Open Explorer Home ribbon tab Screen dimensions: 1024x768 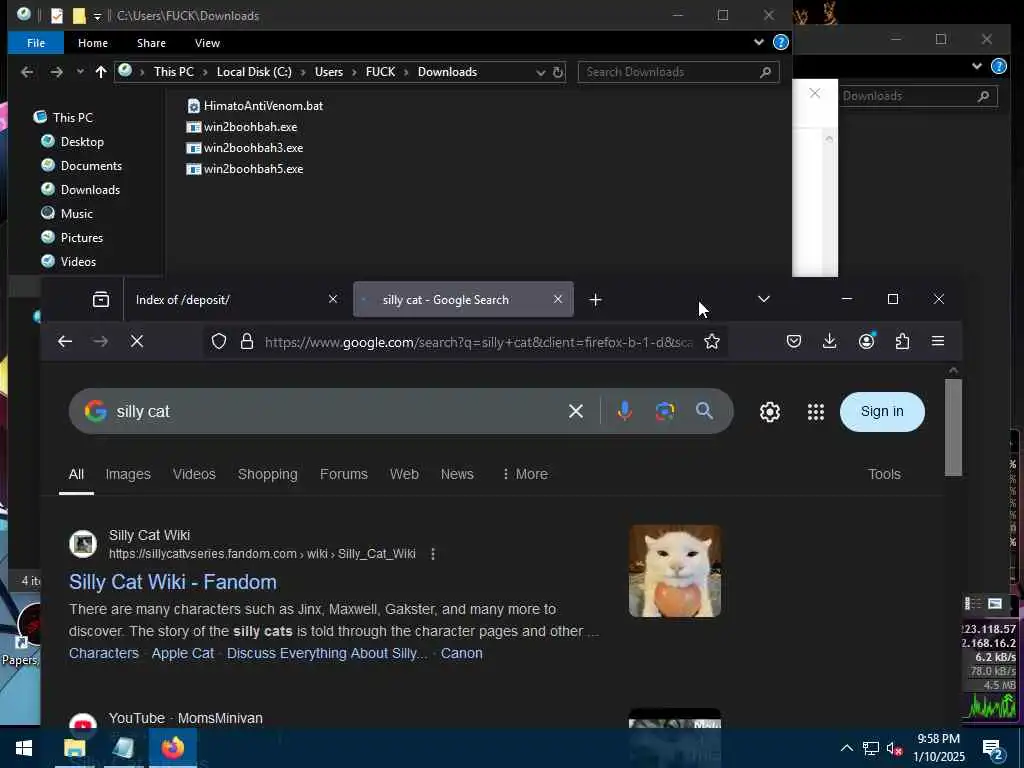point(93,43)
